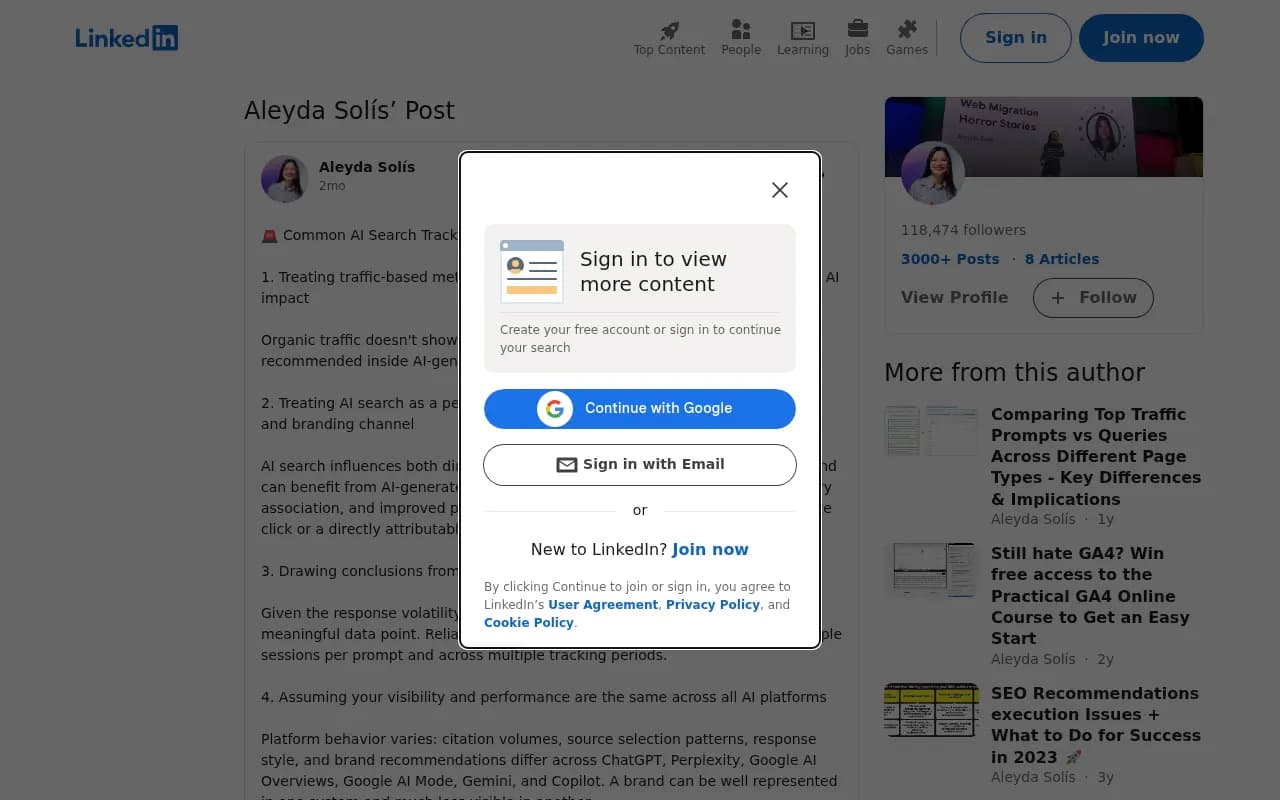Open the 3000+ Posts link
Viewport: 1280px width, 800px height.
[x=950, y=259]
